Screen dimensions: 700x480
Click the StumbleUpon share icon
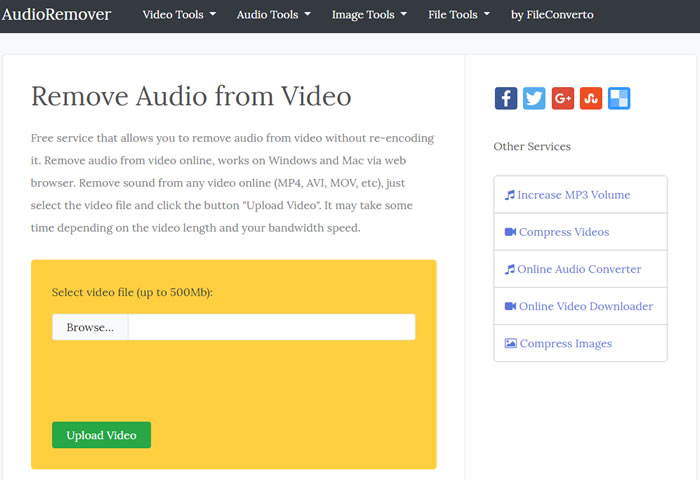pyautogui.click(x=591, y=98)
